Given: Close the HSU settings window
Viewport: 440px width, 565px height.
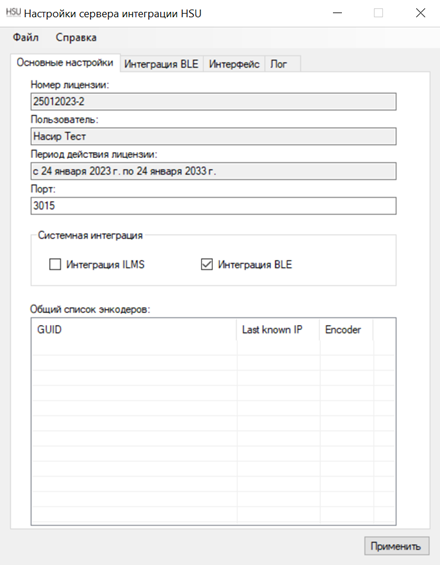Looking at the screenshot, I should click(420, 13).
